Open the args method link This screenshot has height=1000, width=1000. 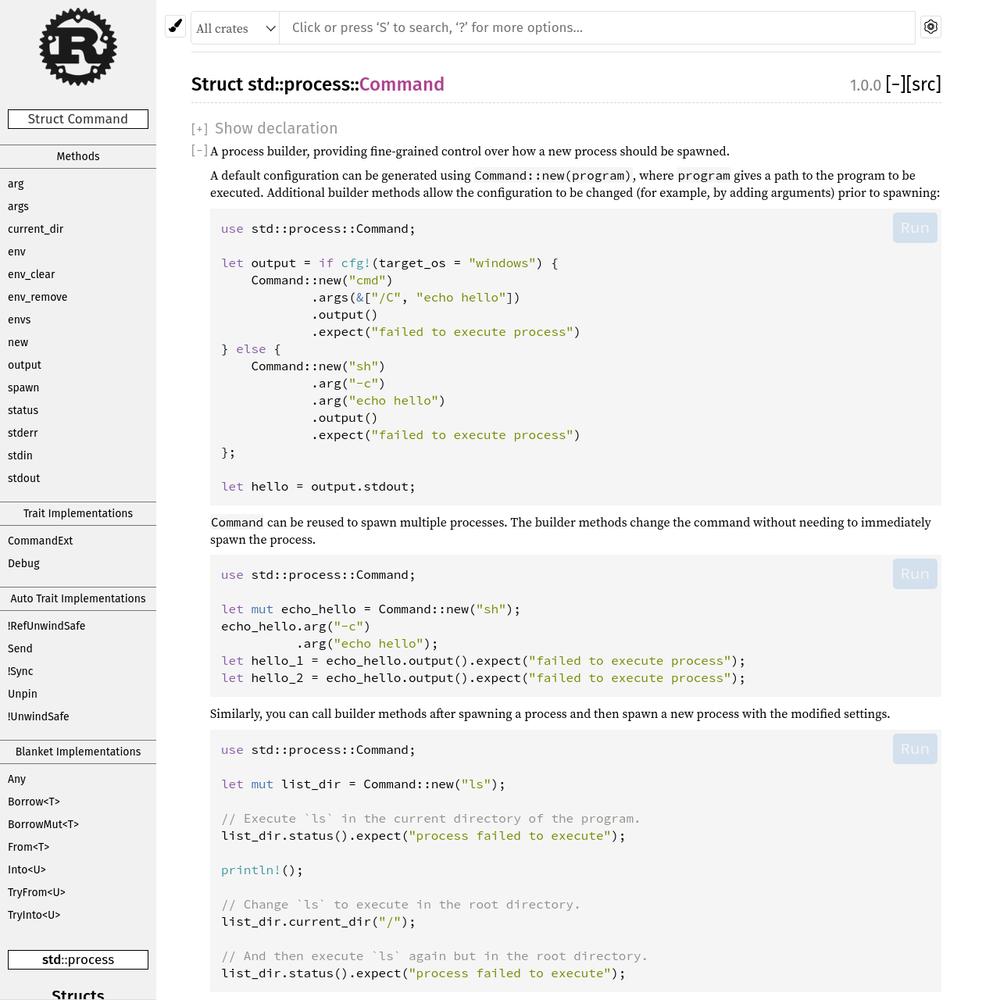click(18, 206)
